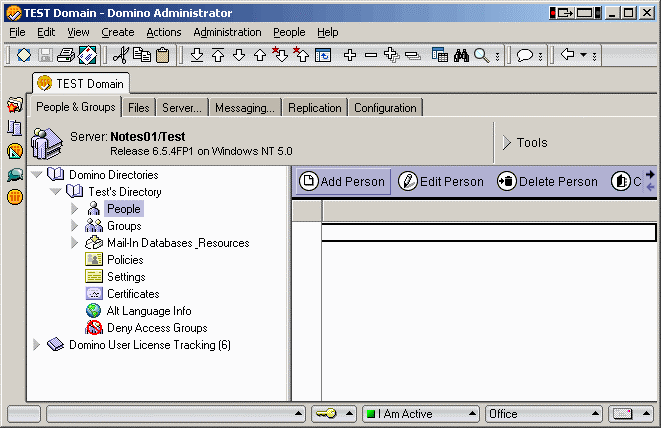661x428 pixels.
Task: Switch to the Configuration tab
Action: [385, 108]
